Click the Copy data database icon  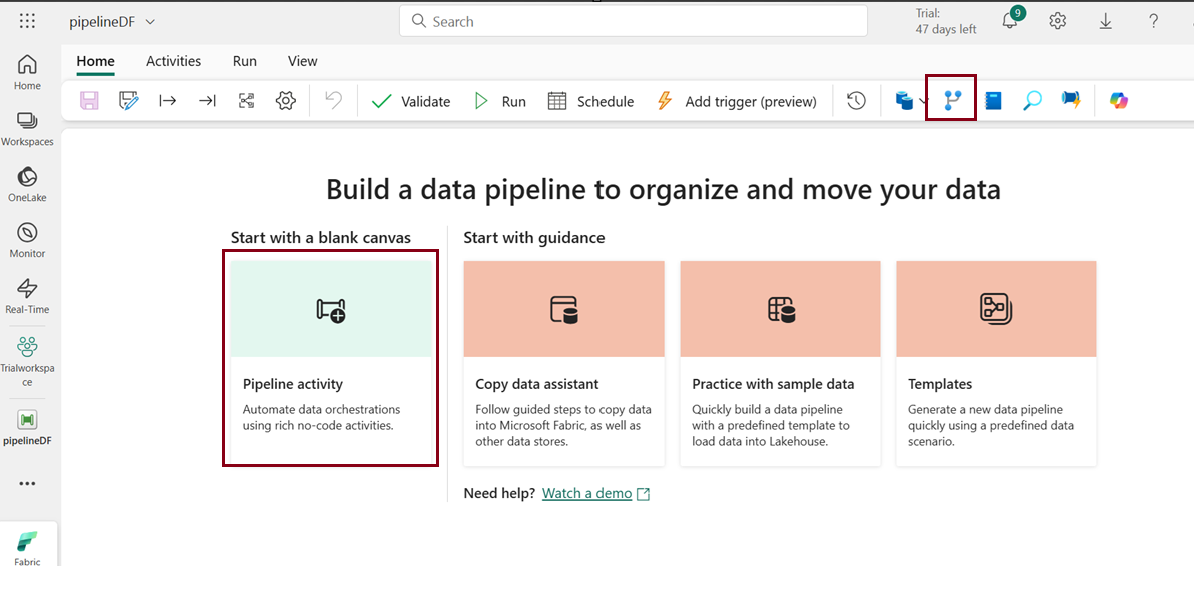(904, 101)
